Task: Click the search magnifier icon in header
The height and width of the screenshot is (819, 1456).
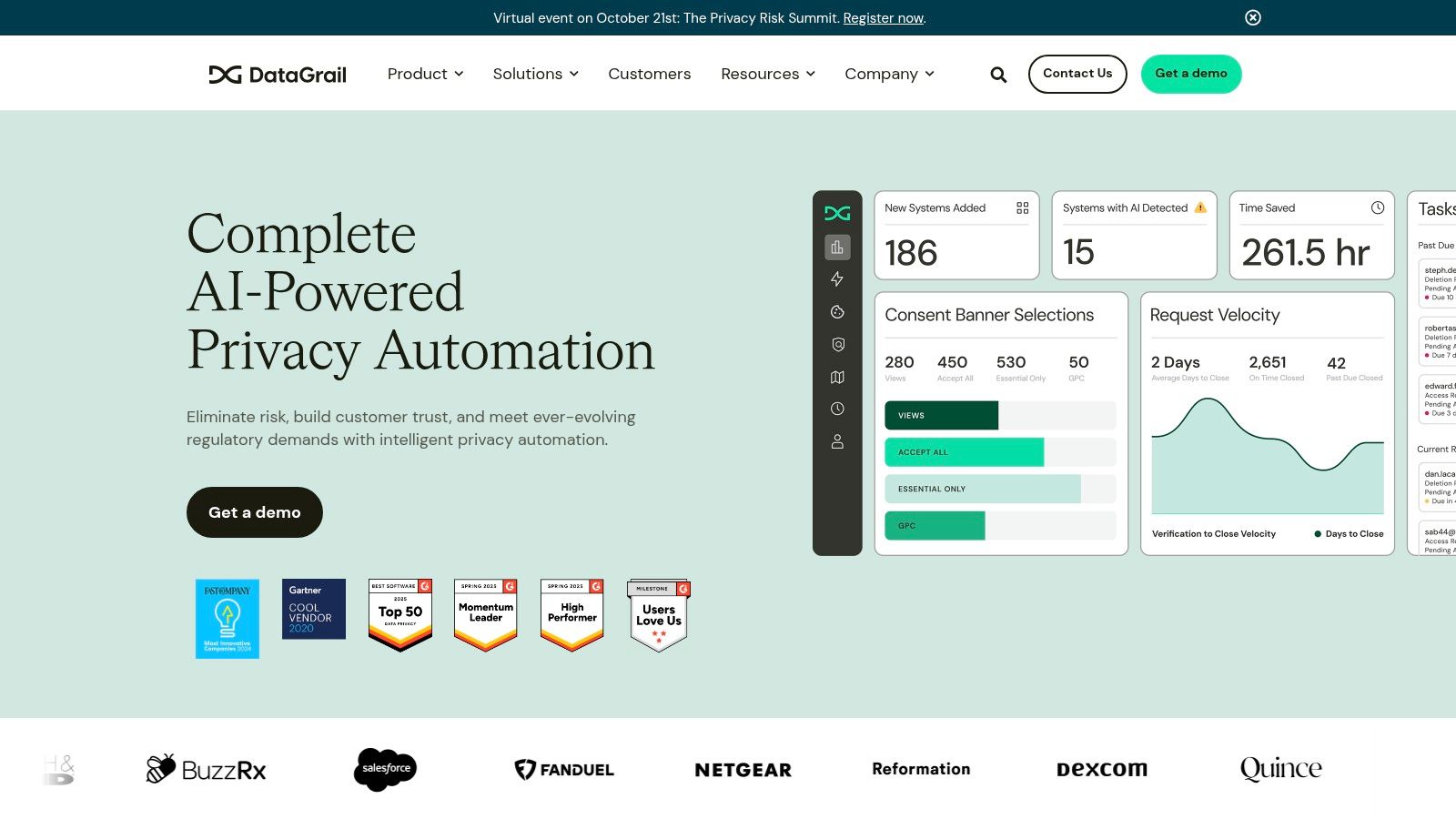Action: [x=998, y=75]
